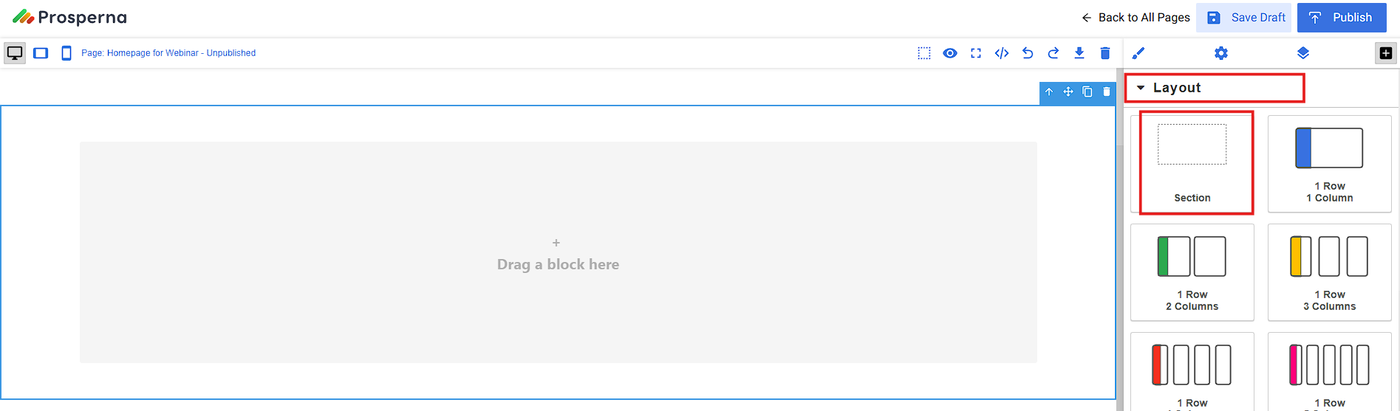Preview page with the eye icon

coord(950,53)
